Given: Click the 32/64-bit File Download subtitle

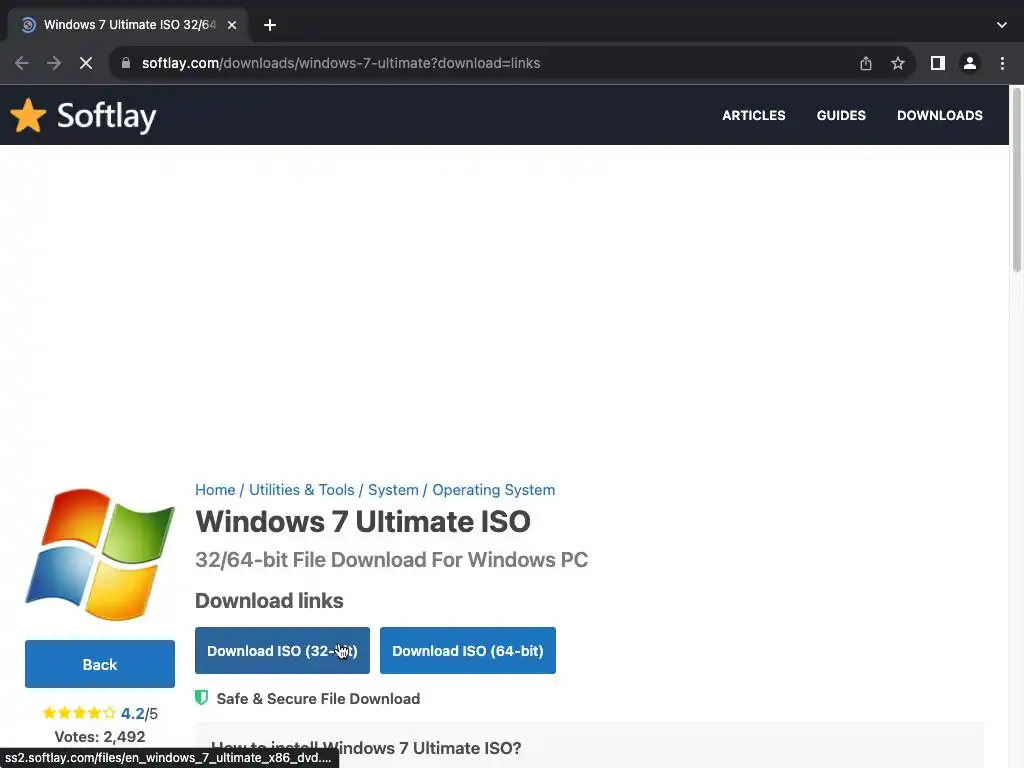Looking at the screenshot, I should click(391, 560).
